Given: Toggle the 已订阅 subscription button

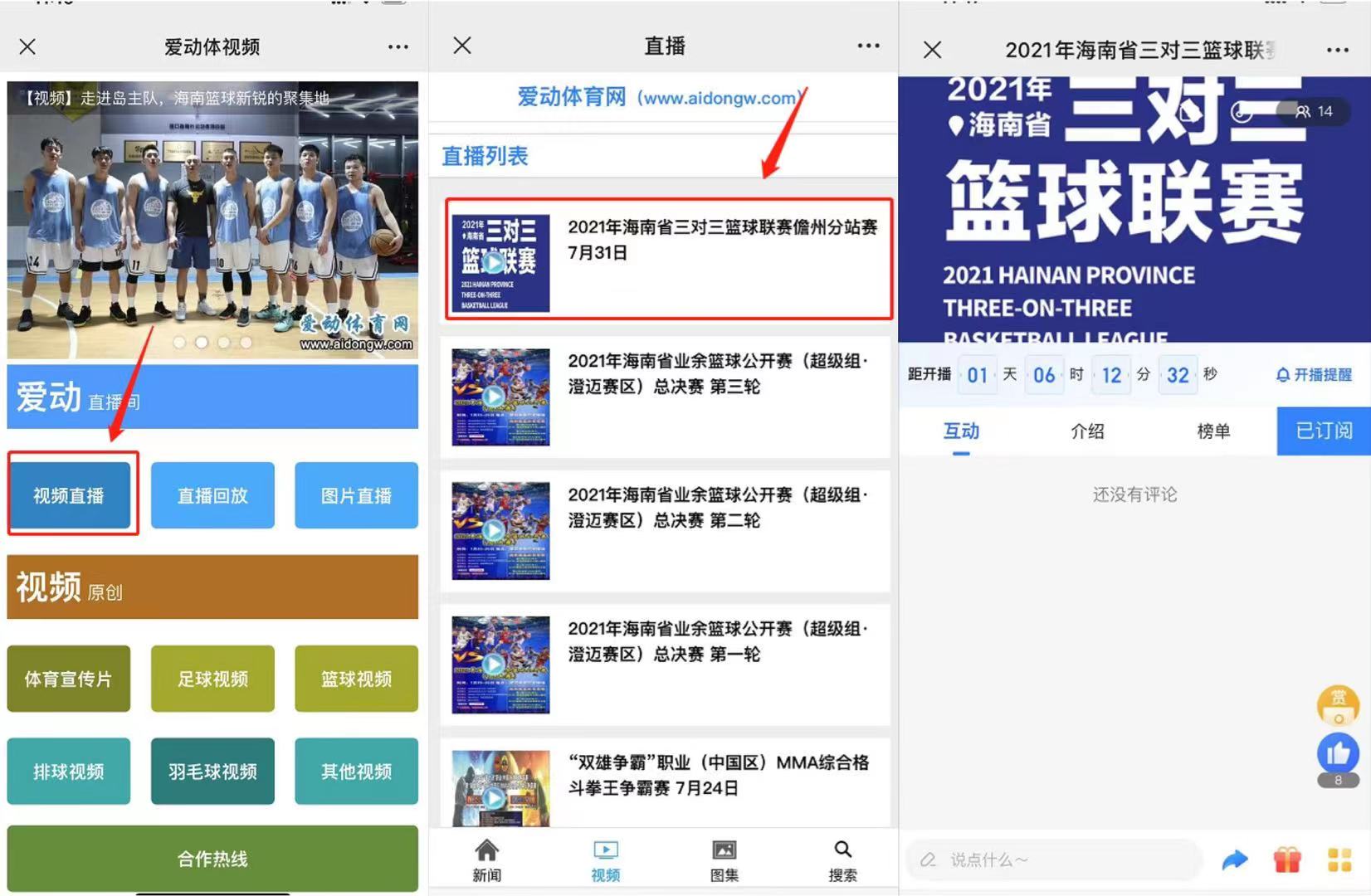Looking at the screenshot, I should pos(1324,431).
